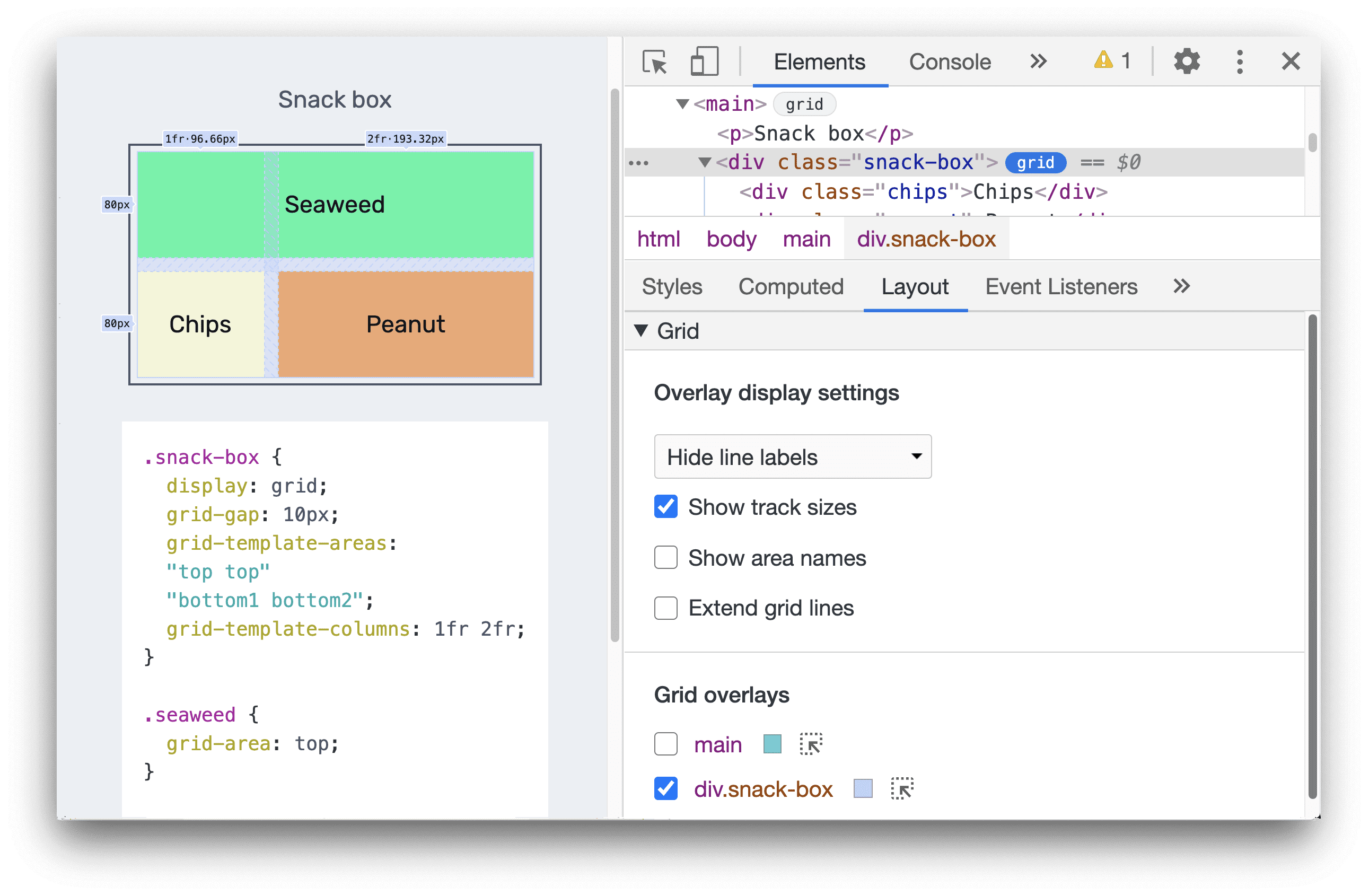This screenshot has height=896, width=1369.
Task: Enable Extend grid lines checkbox
Action: tap(665, 607)
